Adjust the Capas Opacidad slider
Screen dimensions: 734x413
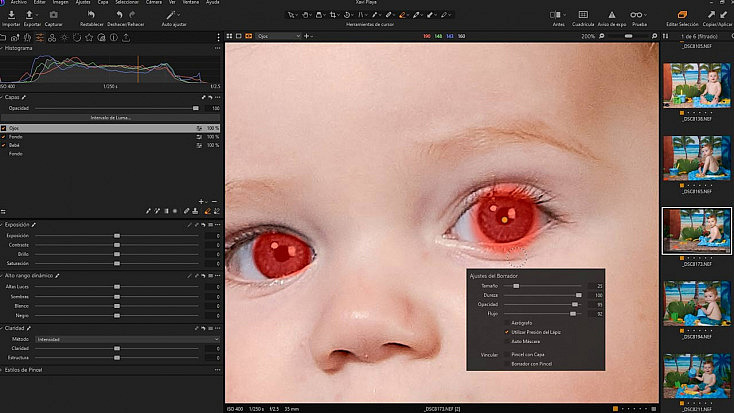click(195, 108)
